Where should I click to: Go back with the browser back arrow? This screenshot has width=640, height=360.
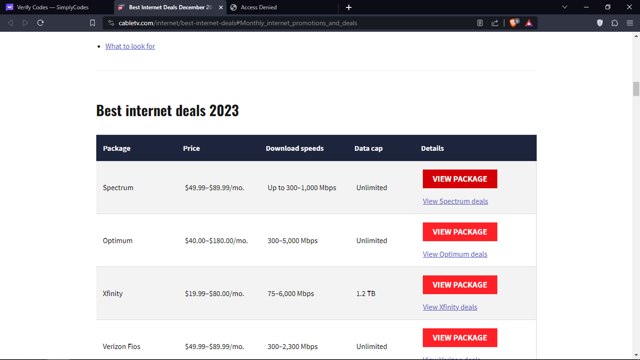[x=11, y=23]
